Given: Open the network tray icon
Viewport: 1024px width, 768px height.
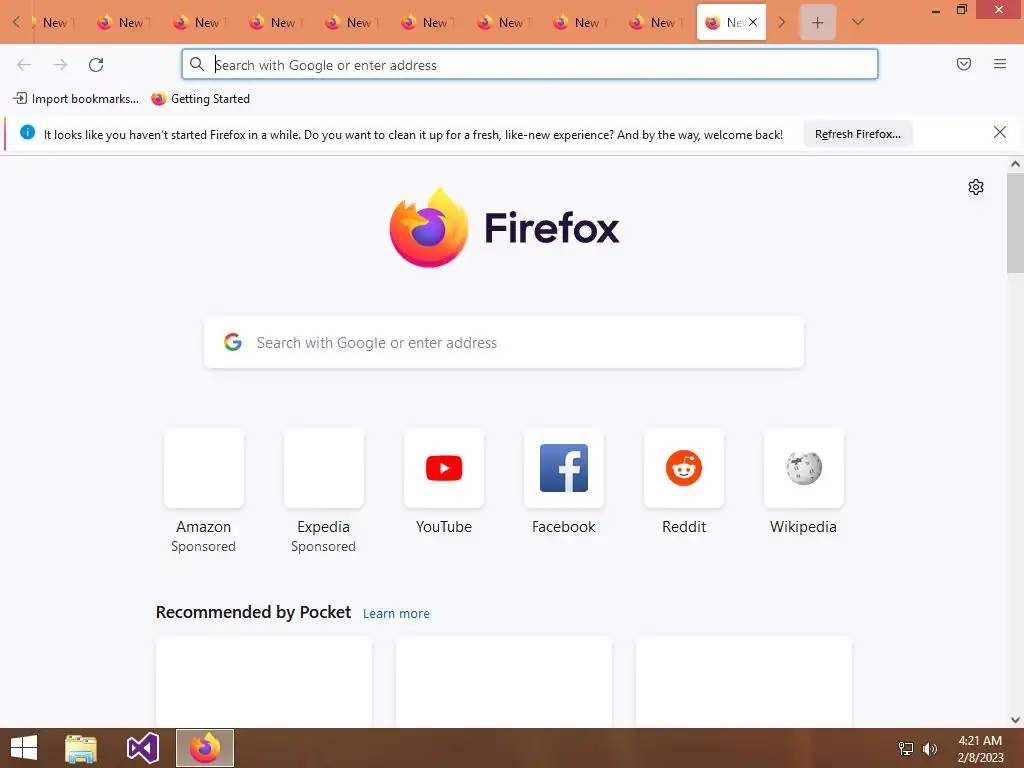Looking at the screenshot, I should point(906,748).
